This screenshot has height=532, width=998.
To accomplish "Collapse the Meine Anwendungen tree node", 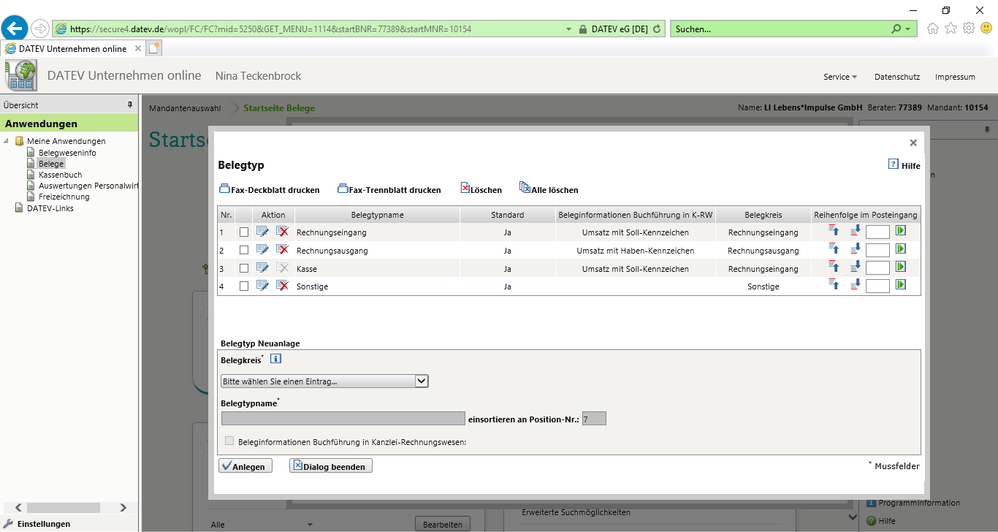I will [x=6, y=141].
